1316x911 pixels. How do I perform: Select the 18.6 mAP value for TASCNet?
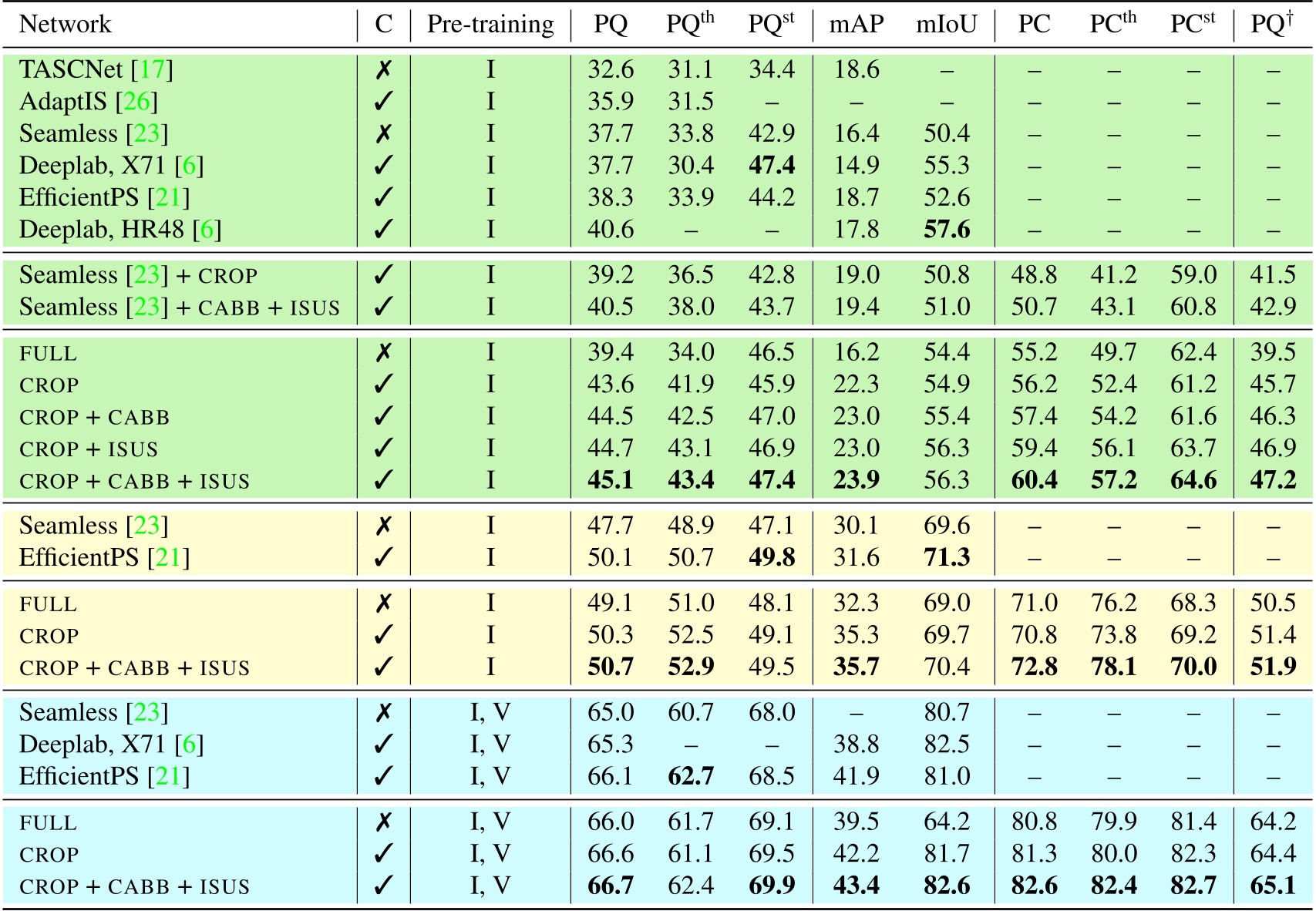[856, 70]
